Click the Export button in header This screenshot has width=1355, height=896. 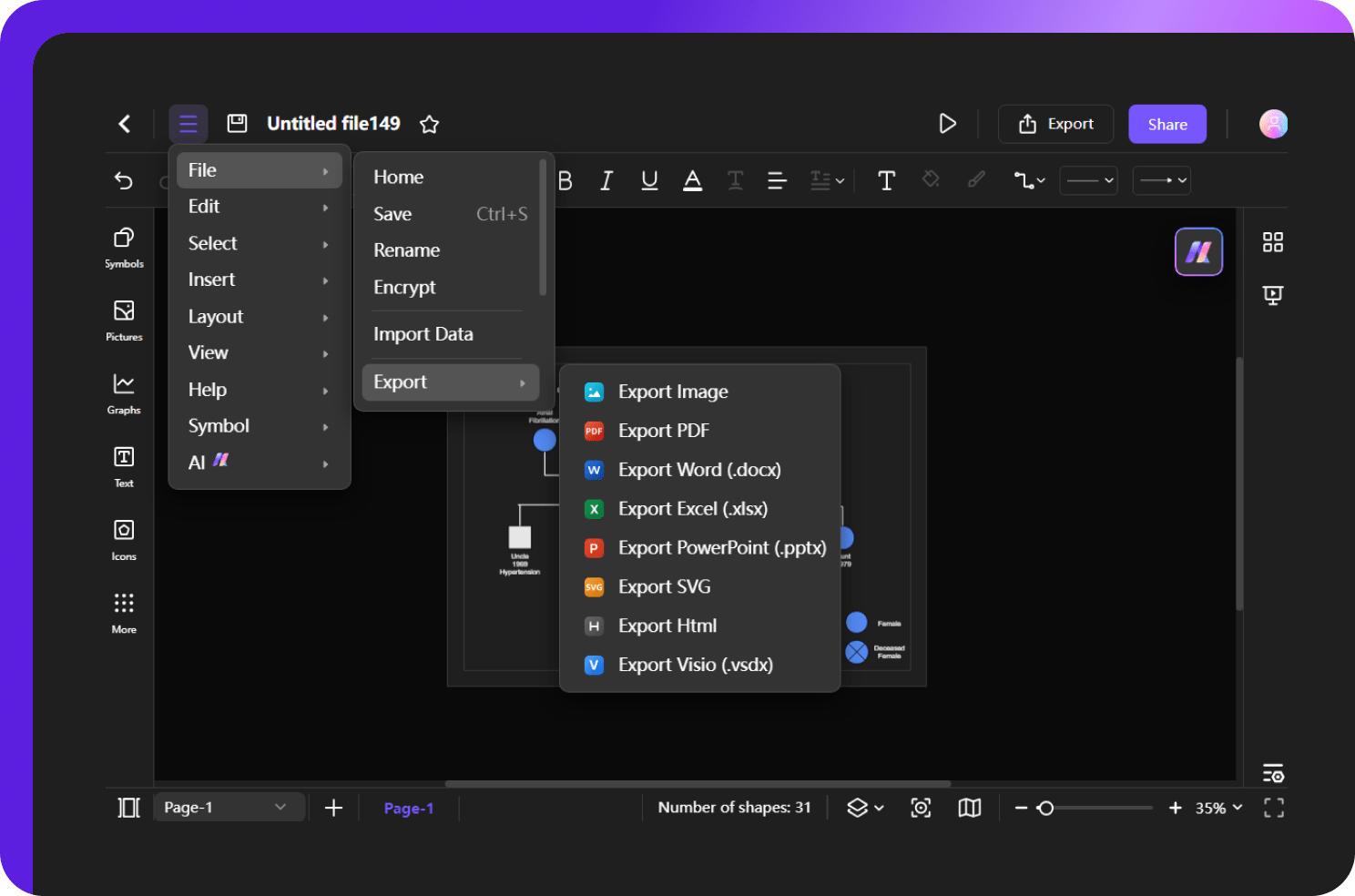click(x=1056, y=124)
